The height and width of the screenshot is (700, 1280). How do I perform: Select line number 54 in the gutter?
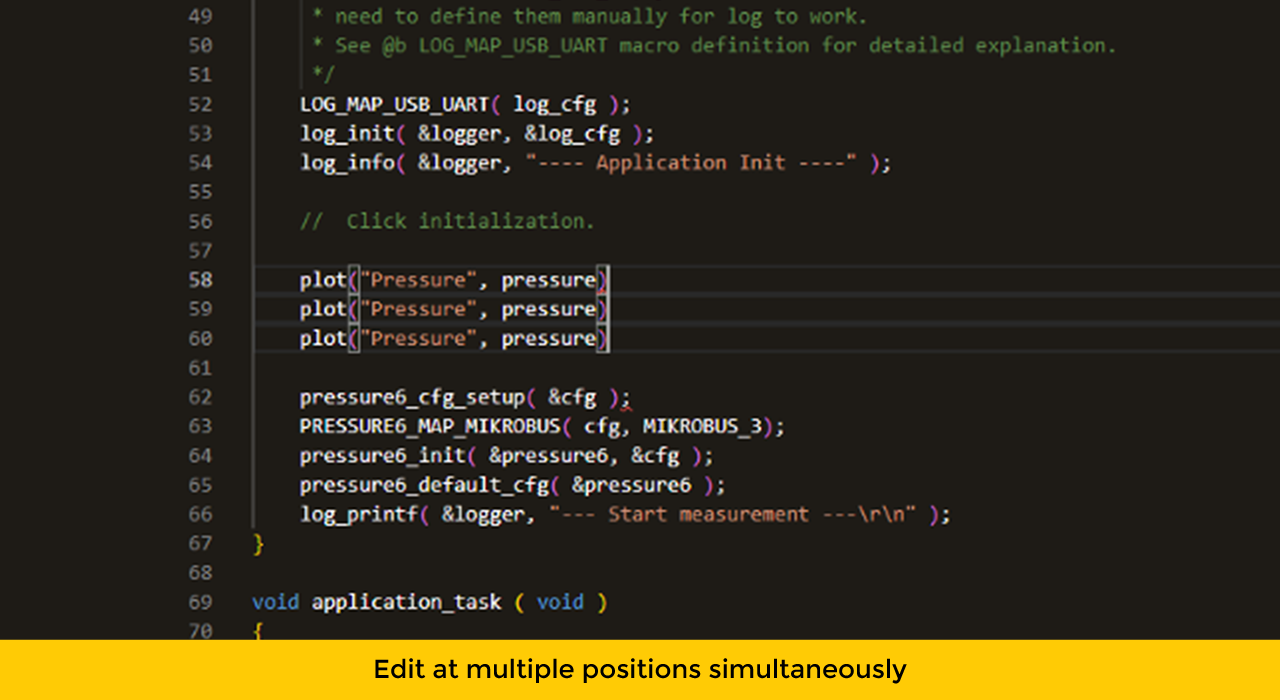[x=200, y=162]
